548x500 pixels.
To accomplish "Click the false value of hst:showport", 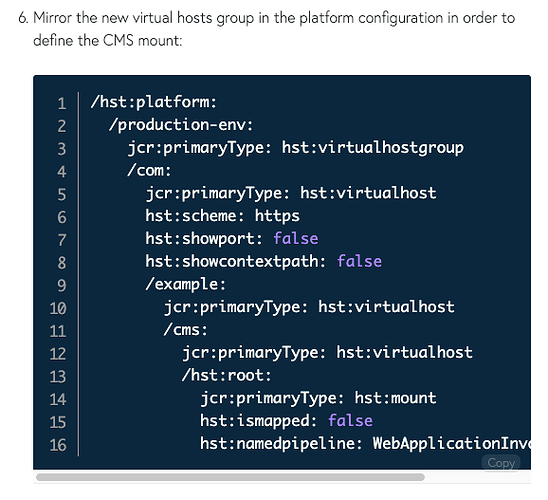I will pos(296,239).
